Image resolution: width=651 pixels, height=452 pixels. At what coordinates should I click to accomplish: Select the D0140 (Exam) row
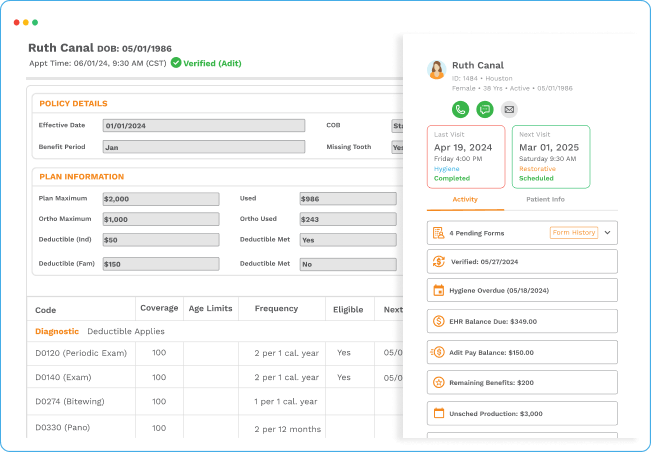215,377
